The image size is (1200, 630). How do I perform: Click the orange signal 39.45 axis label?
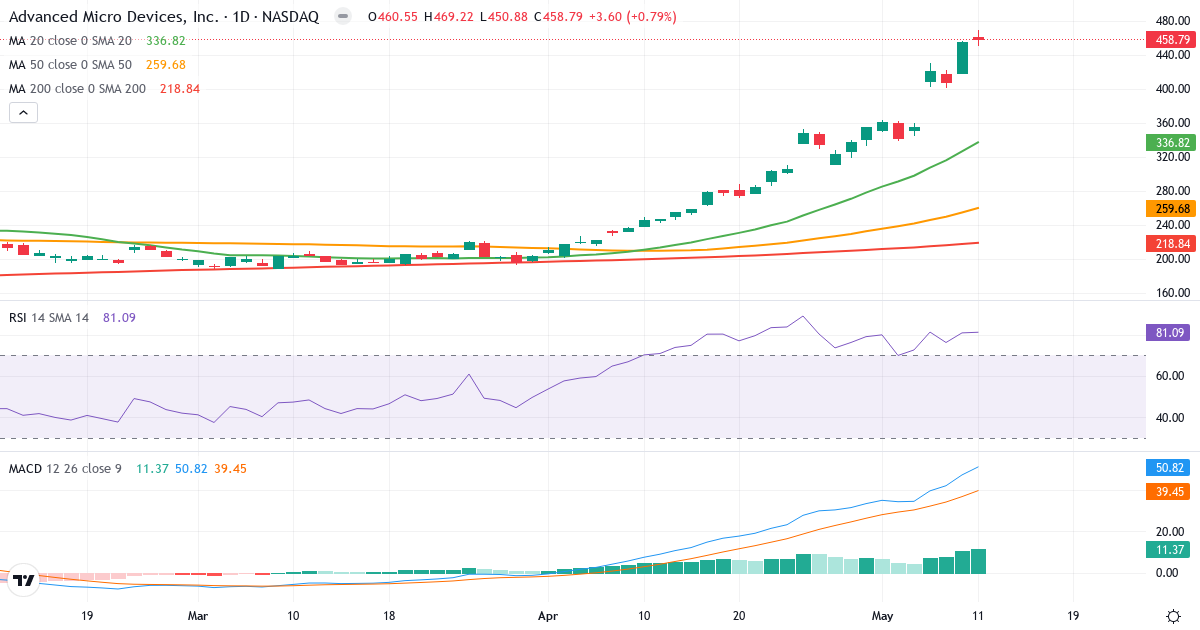pos(1168,491)
